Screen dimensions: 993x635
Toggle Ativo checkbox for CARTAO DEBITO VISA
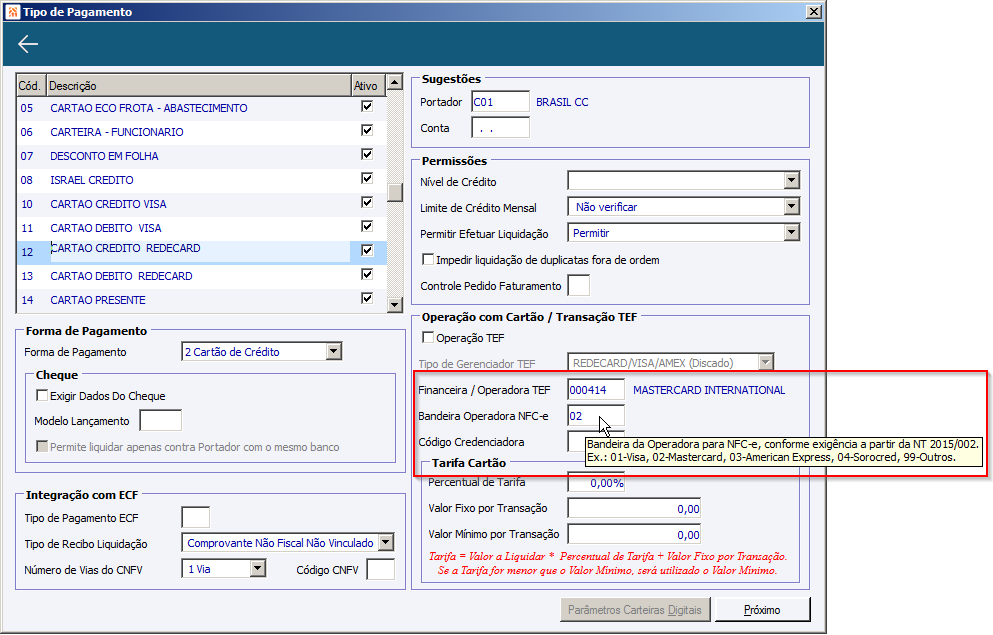(x=367, y=227)
